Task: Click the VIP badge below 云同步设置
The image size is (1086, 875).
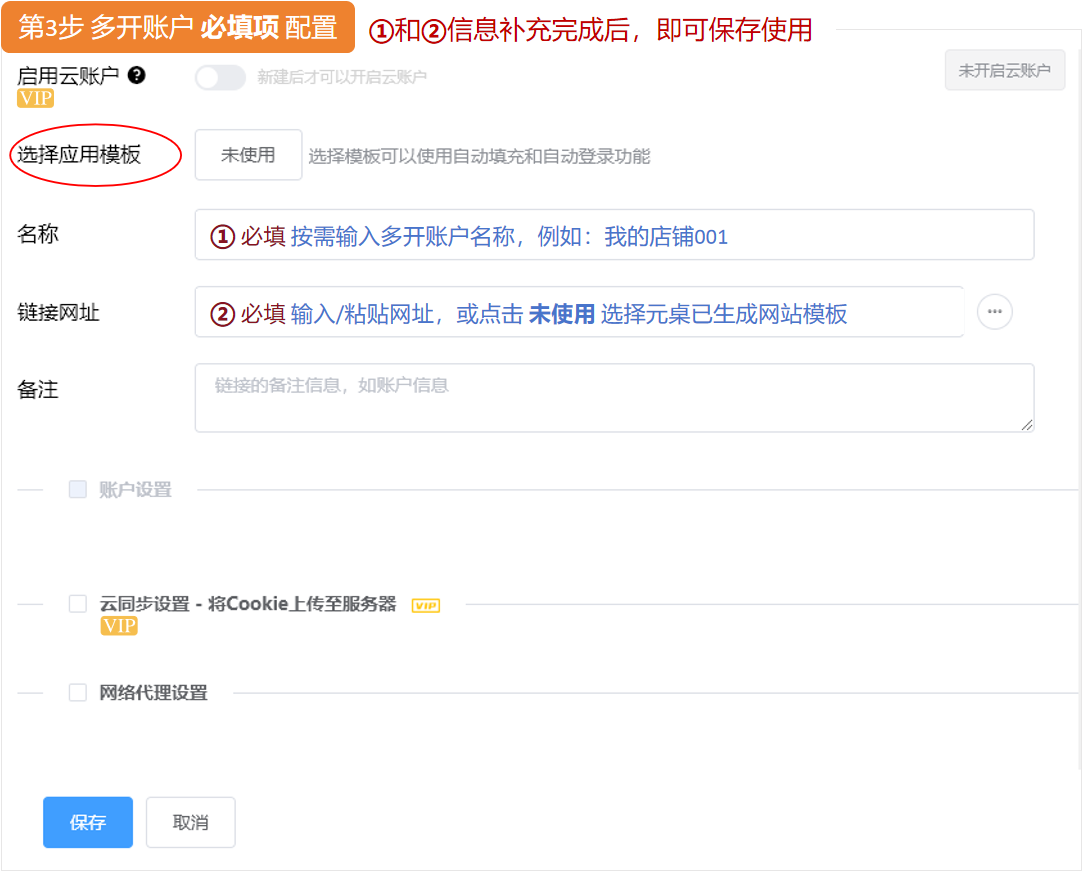Action: click(x=119, y=626)
